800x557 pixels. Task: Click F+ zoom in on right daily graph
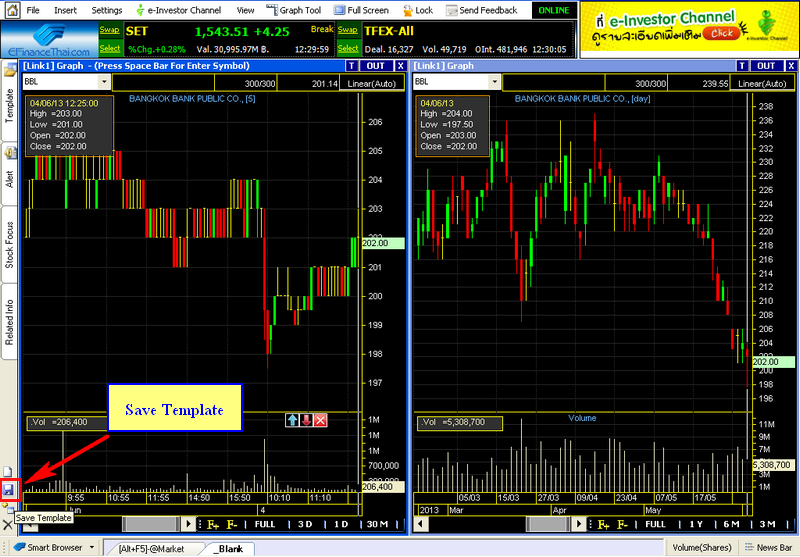point(604,524)
